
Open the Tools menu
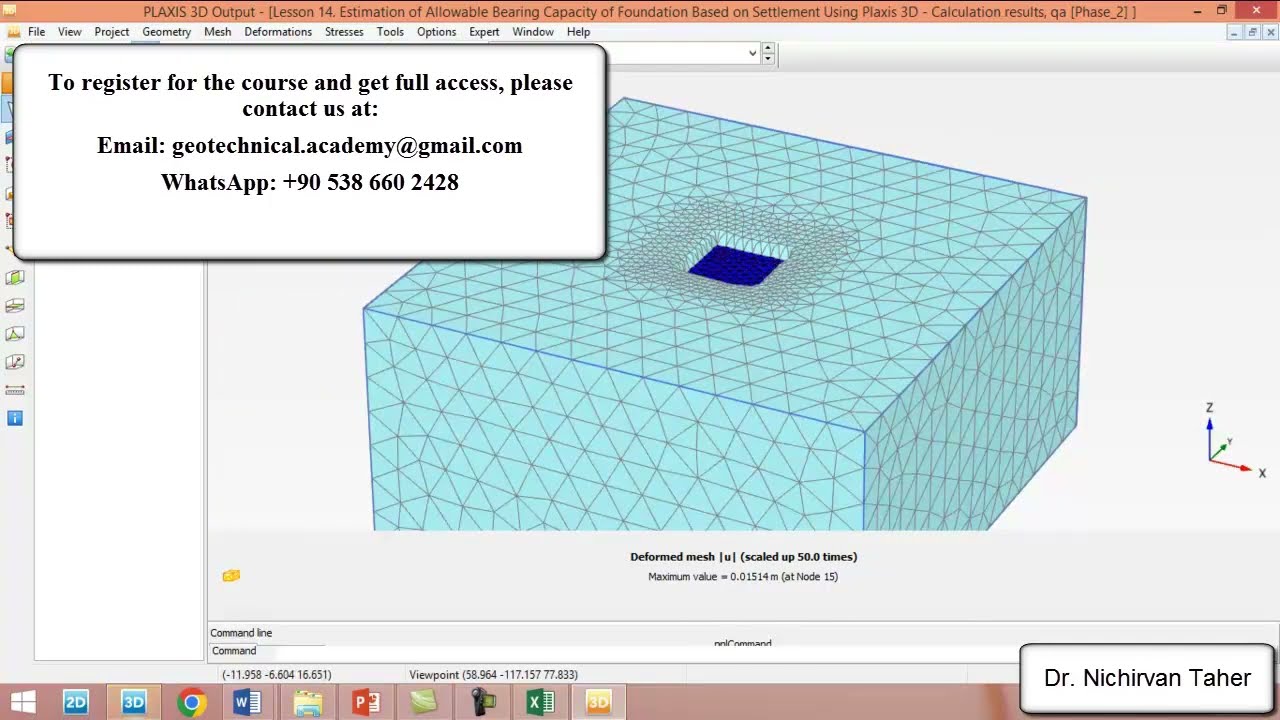click(x=390, y=32)
